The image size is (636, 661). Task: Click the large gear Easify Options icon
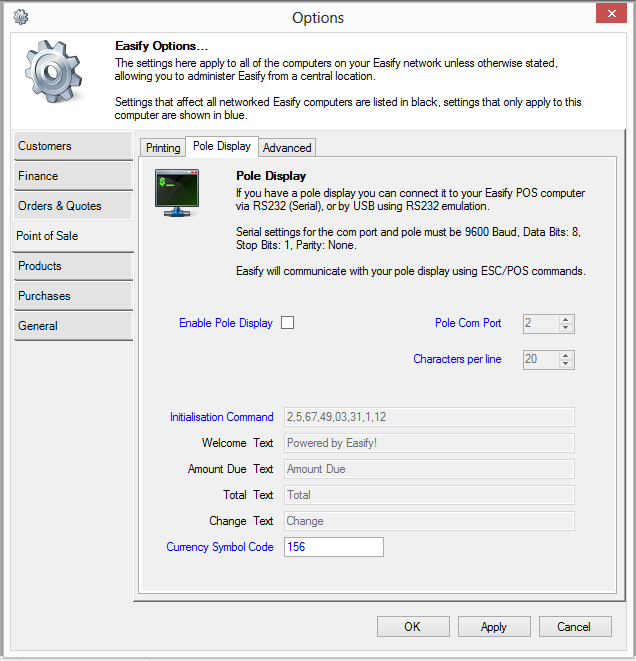(x=56, y=77)
